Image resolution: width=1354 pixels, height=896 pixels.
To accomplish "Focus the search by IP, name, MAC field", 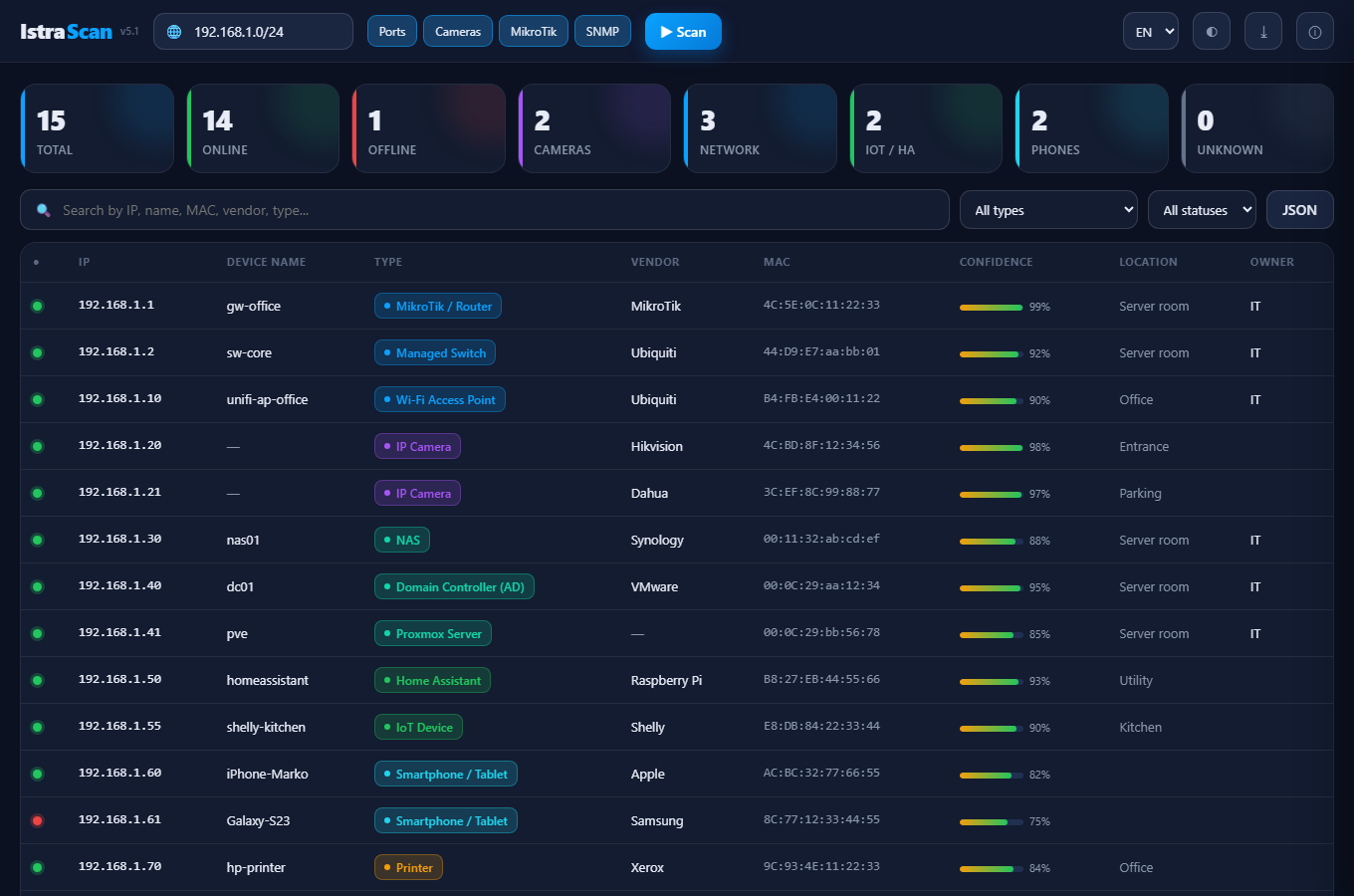I will click(485, 210).
